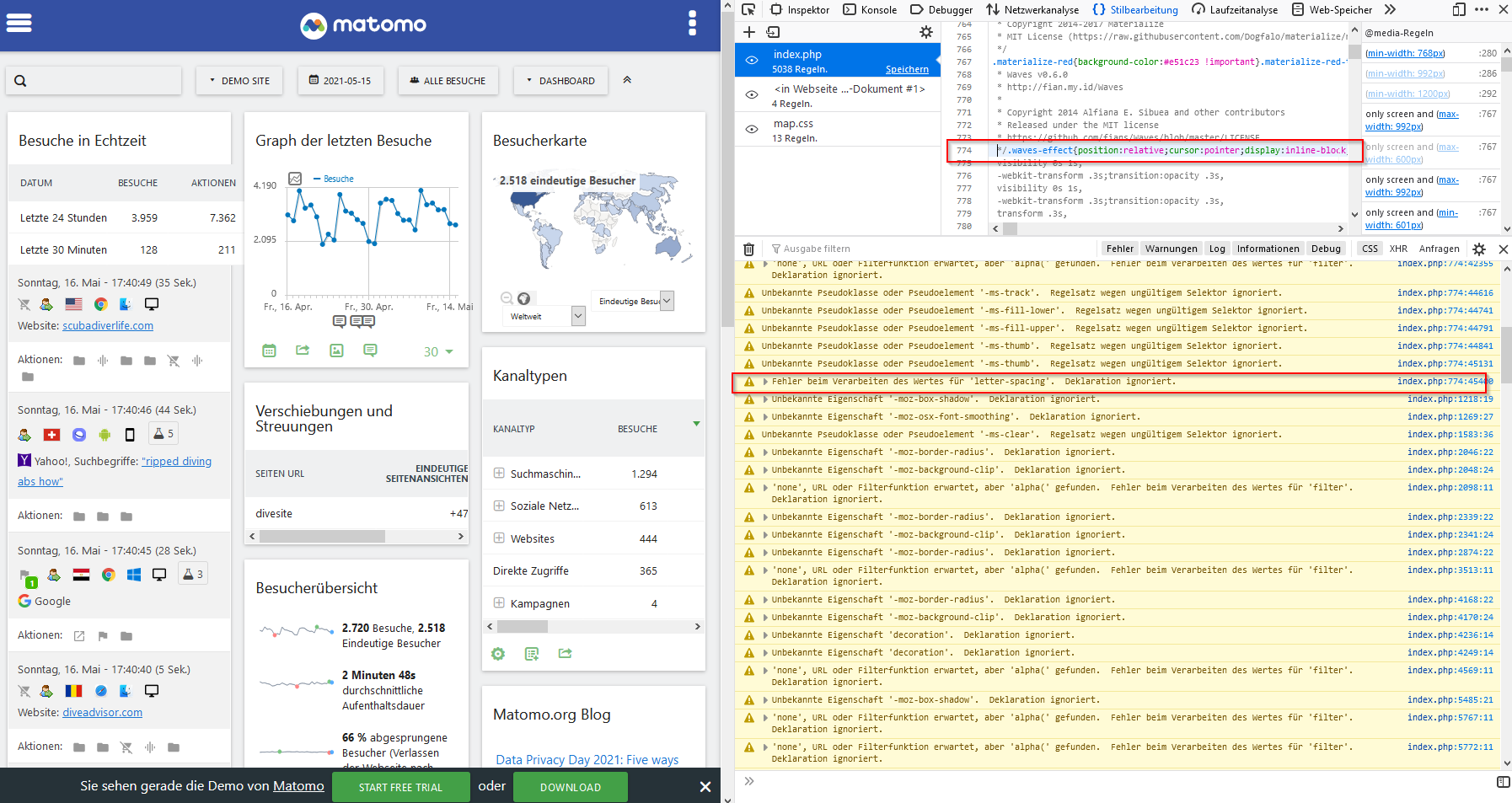Show more DevTools tools with the double chevron

click(1390, 10)
